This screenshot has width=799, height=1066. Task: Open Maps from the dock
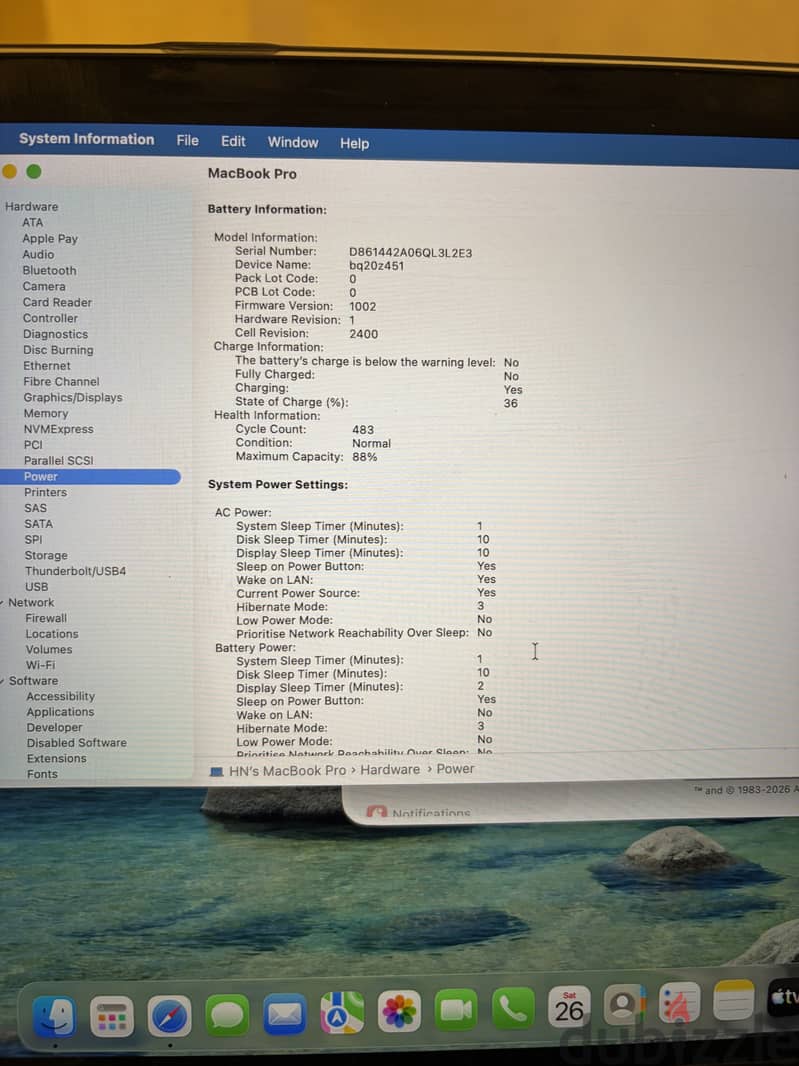(x=341, y=1013)
